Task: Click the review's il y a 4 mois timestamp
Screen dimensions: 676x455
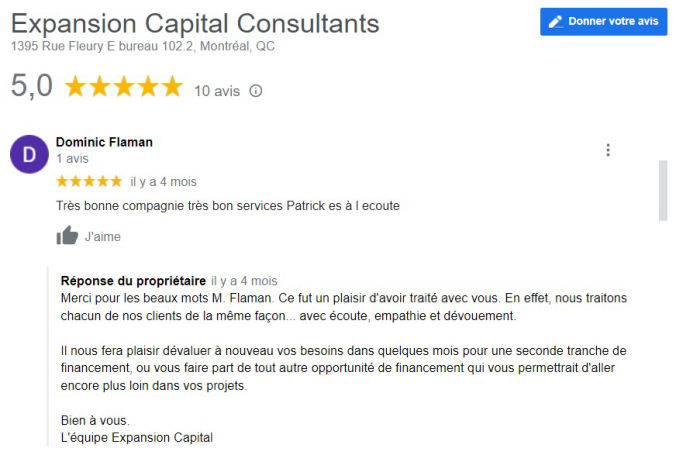Action: tap(163, 182)
